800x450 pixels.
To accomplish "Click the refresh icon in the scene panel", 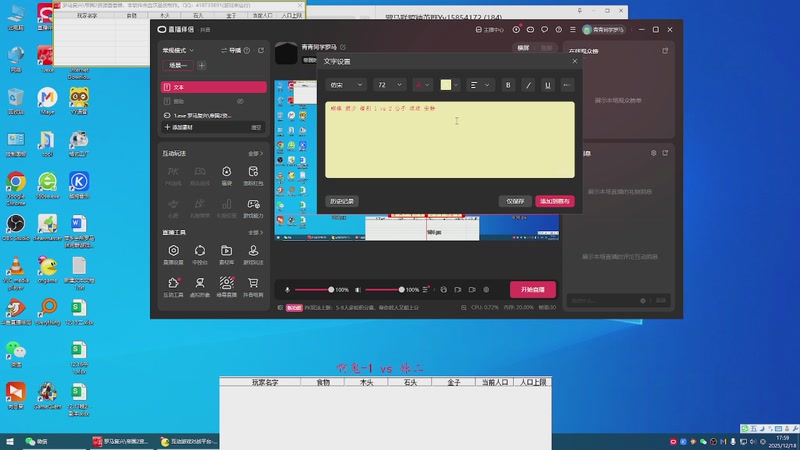I will click(x=261, y=51).
